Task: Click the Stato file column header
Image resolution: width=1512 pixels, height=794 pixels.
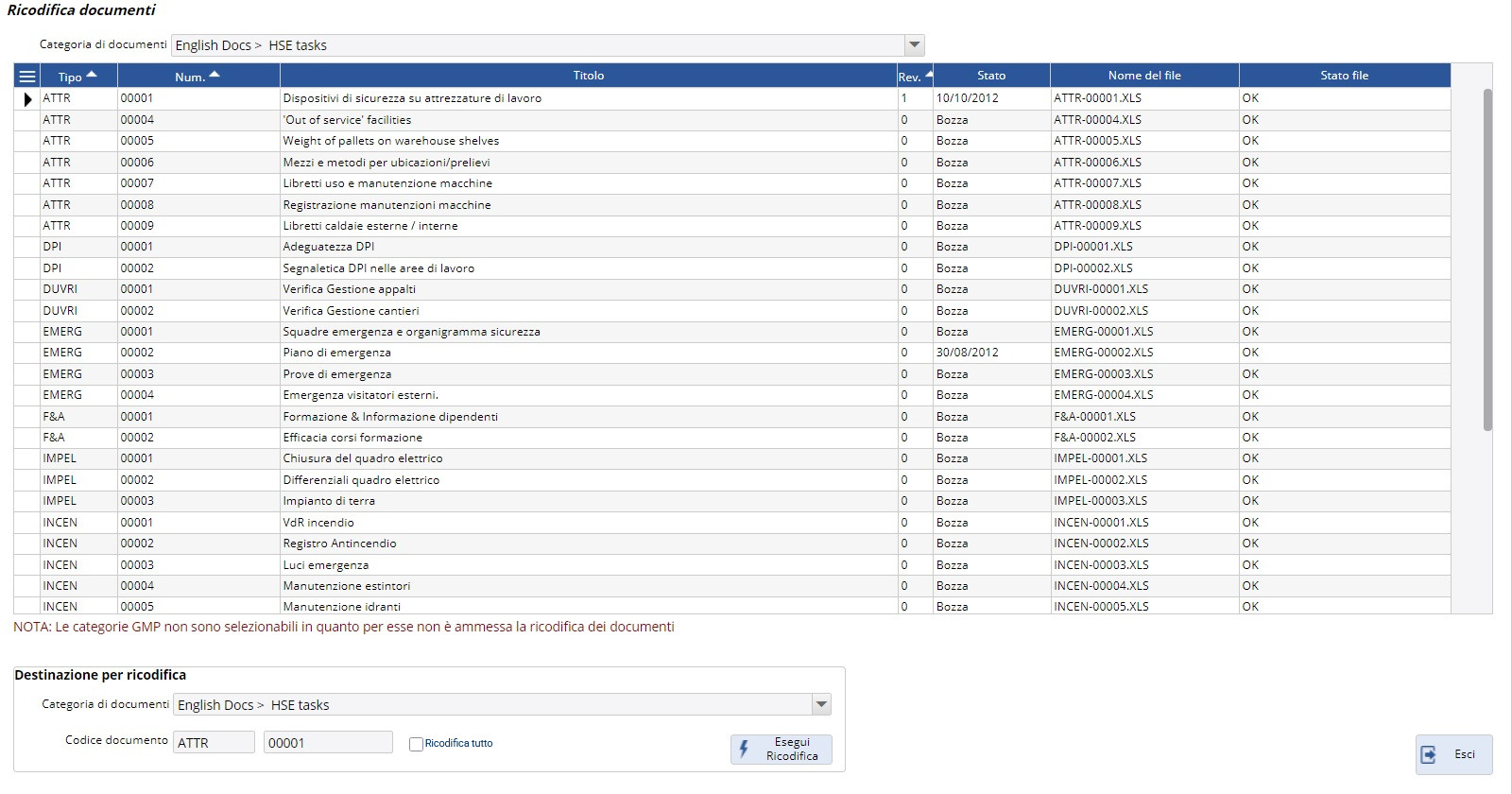Action: click(1344, 76)
